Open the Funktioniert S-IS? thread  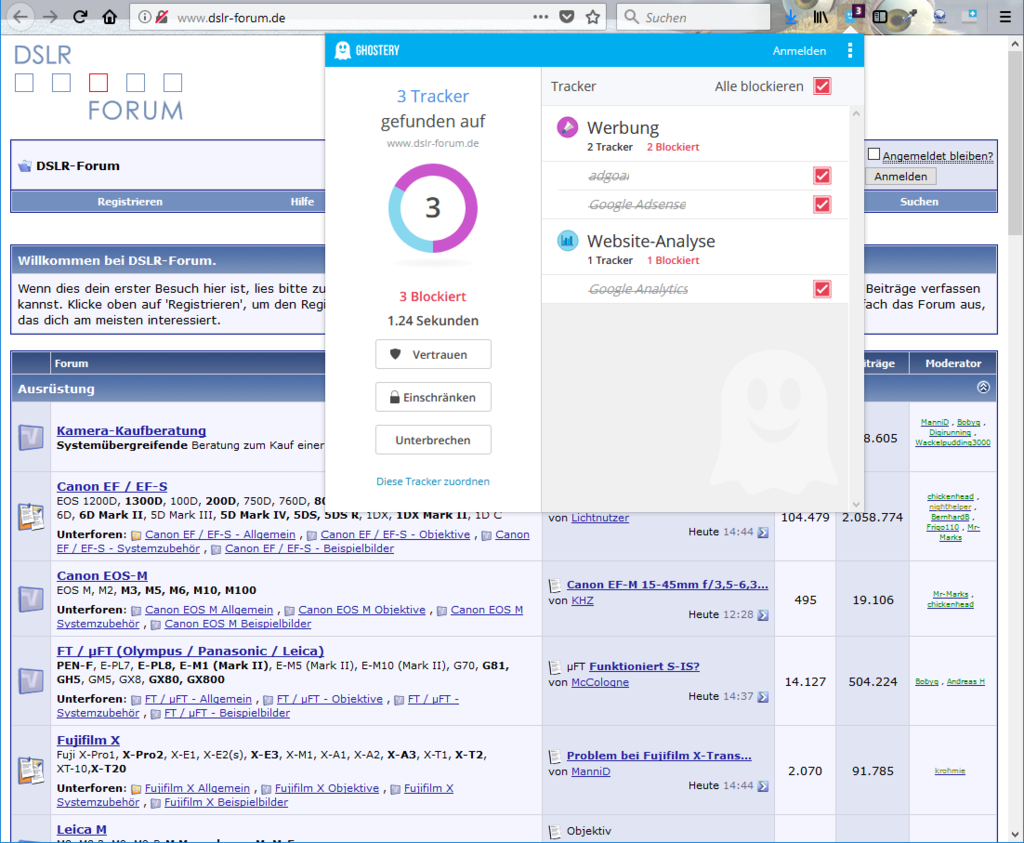coord(644,666)
